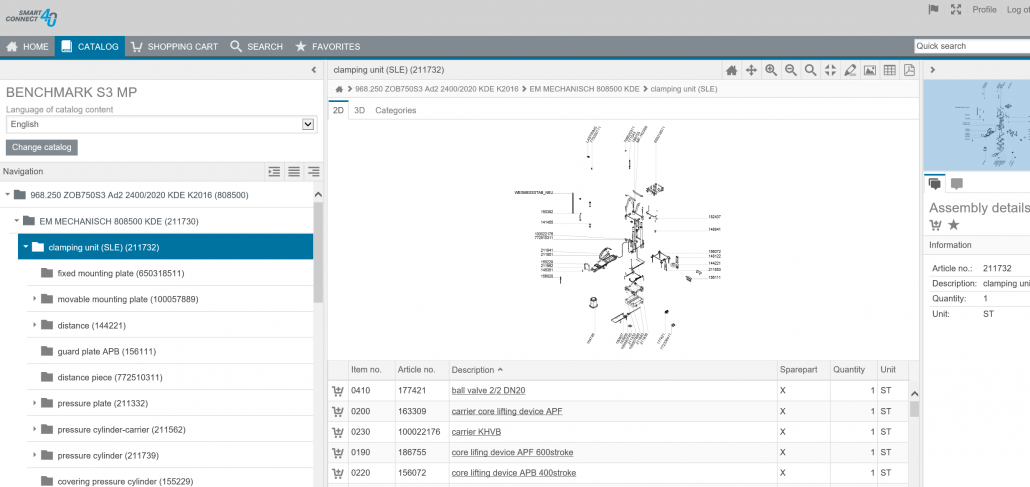Click the blue assembly overview thumbnail
This screenshot has height=487, width=1030.
click(x=977, y=126)
